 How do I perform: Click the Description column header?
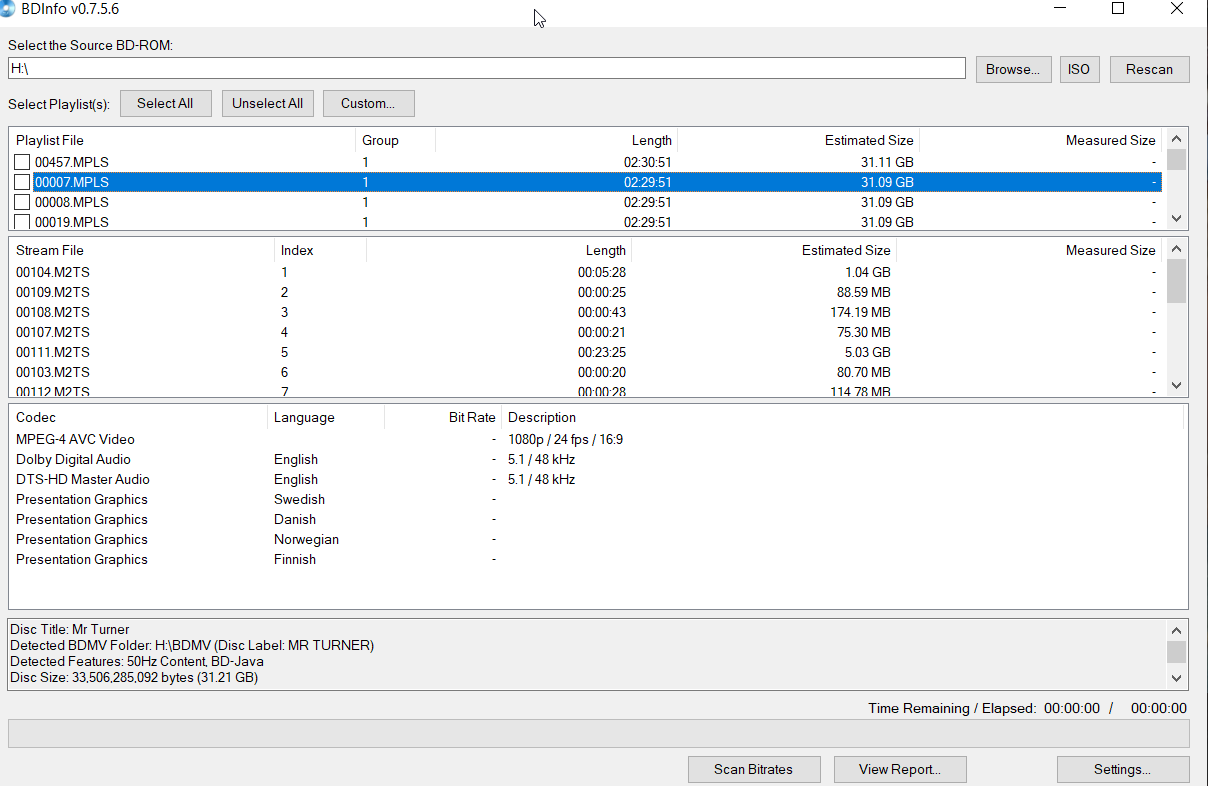pyautogui.click(x=842, y=417)
